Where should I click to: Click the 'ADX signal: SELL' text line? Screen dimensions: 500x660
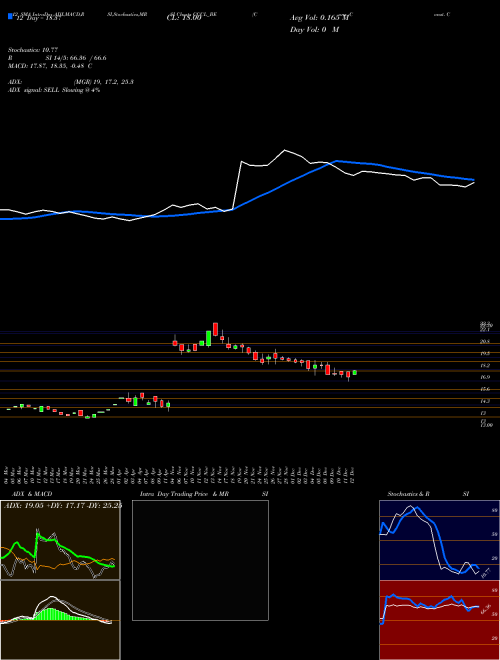pyautogui.click(x=34, y=90)
